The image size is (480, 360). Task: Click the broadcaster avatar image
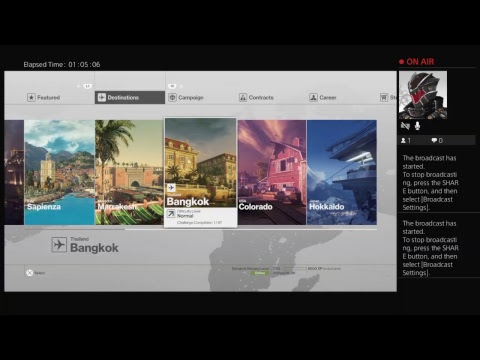[x=423, y=95]
